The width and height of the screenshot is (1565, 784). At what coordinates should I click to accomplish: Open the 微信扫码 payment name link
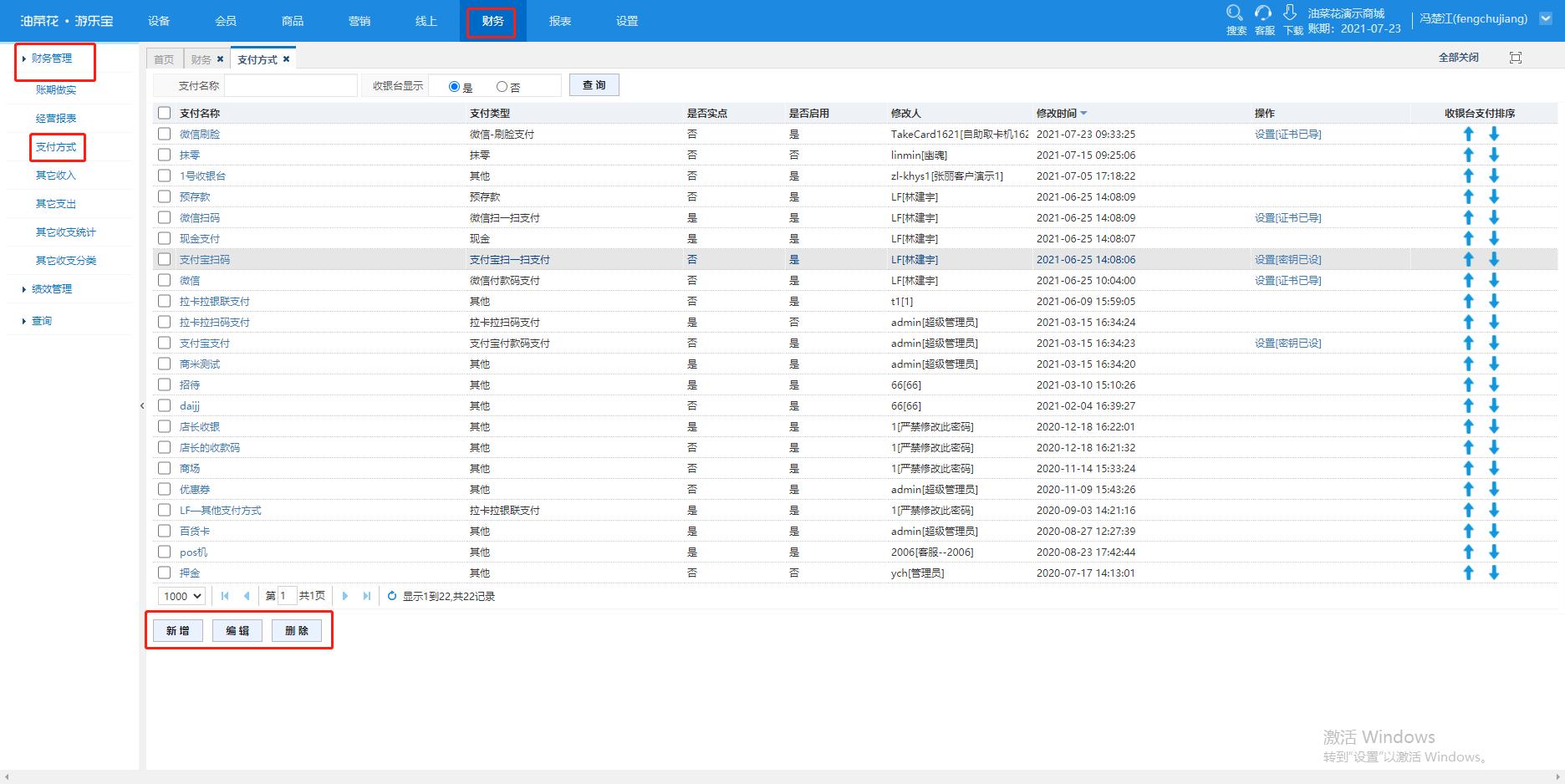click(200, 217)
